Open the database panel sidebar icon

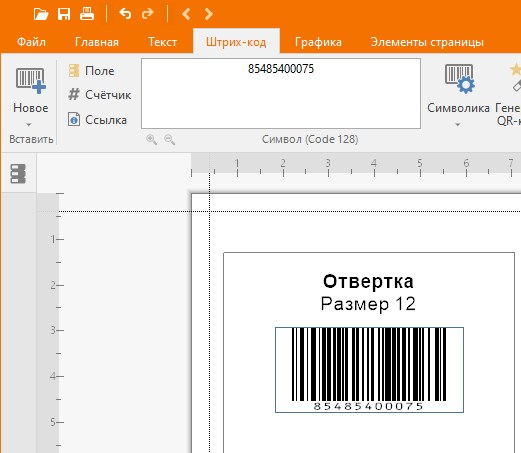tap(18, 174)
